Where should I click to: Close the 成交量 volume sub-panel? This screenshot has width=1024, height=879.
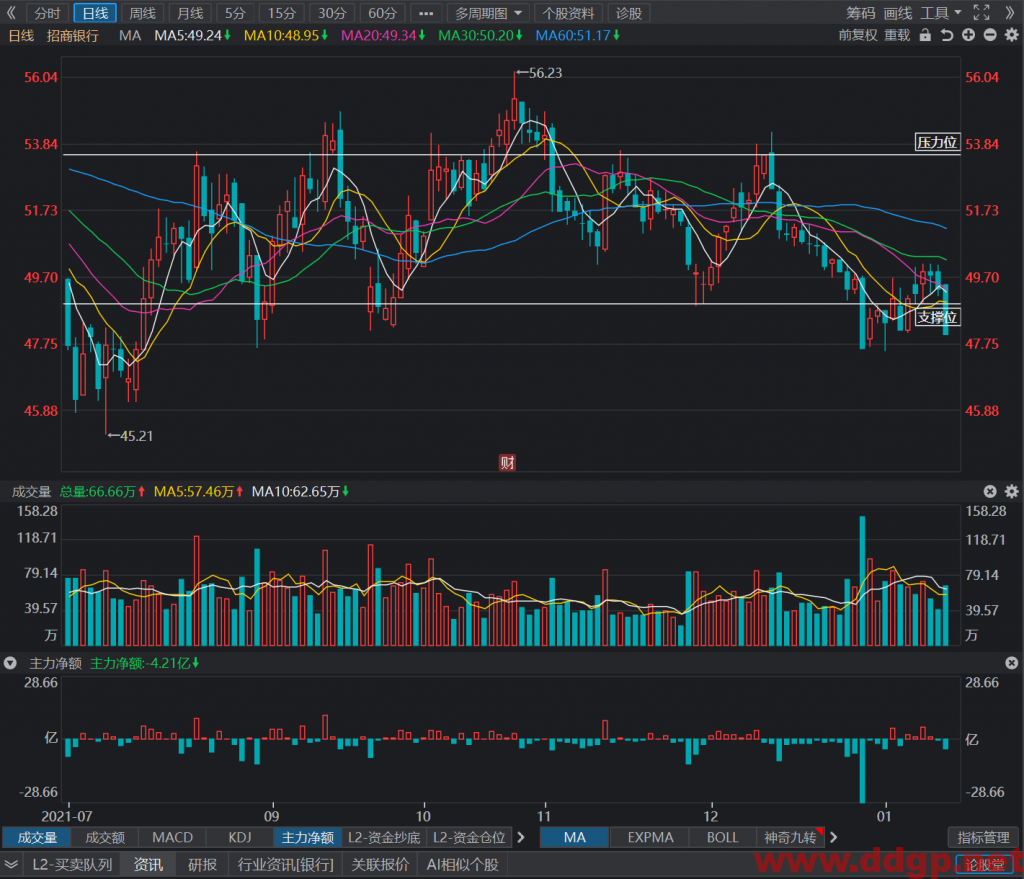point(990,491)
